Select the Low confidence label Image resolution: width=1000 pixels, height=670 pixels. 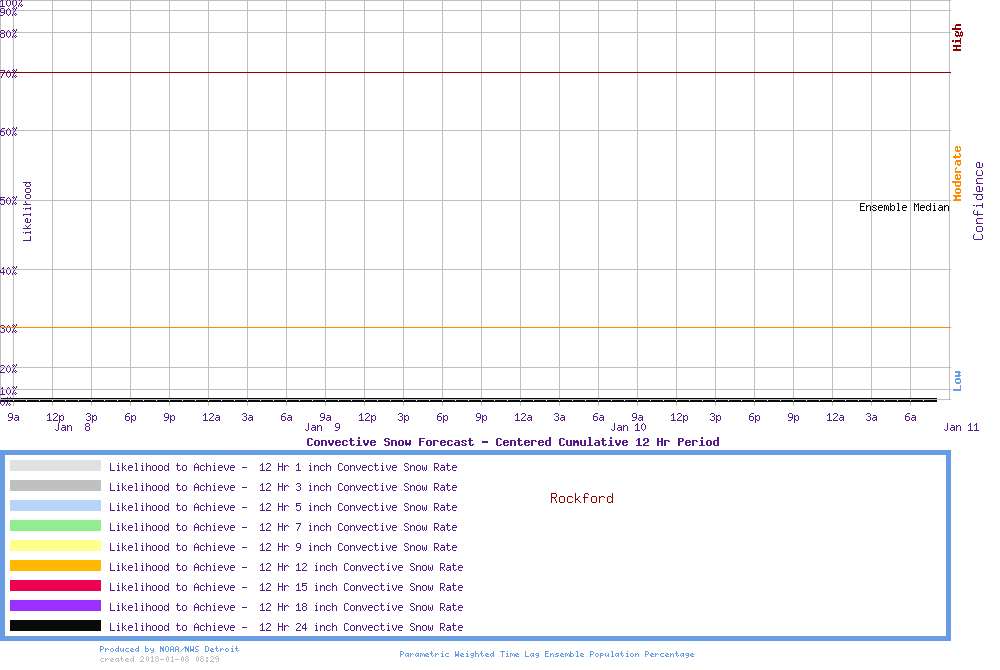pos(957,380)
